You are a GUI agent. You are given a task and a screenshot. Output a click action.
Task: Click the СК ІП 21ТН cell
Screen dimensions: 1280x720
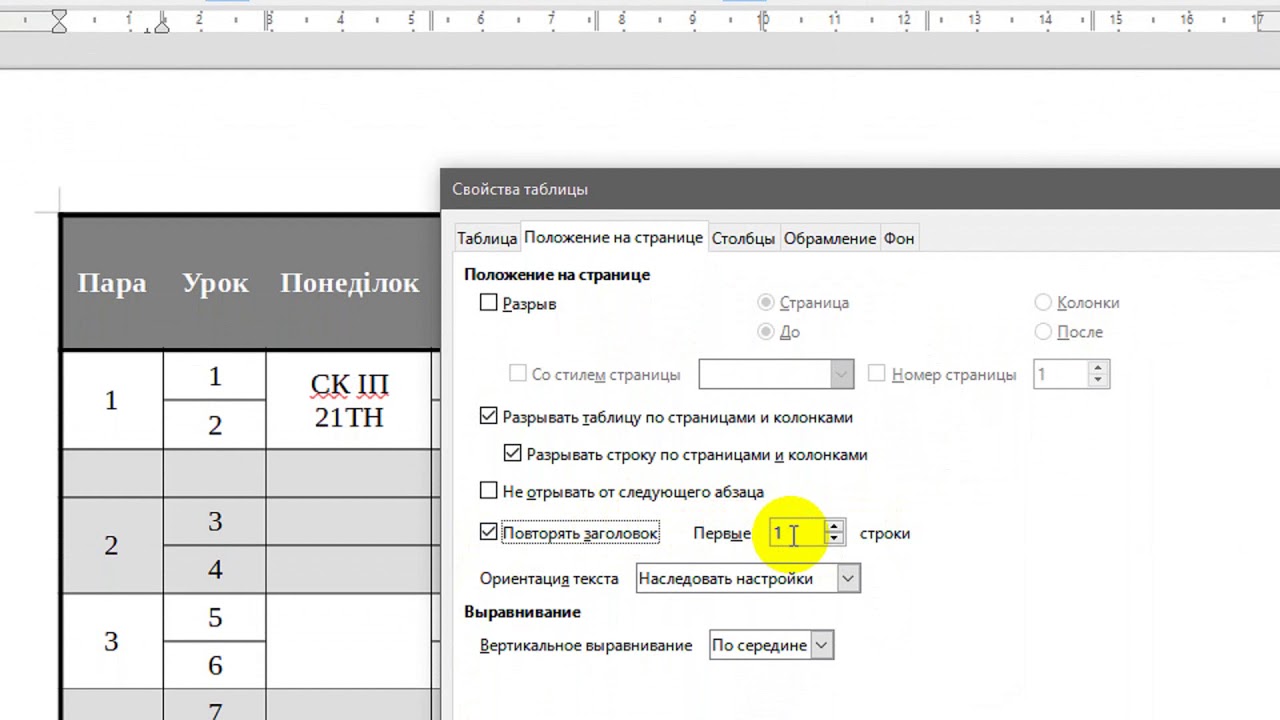click(x=349, y=400)
